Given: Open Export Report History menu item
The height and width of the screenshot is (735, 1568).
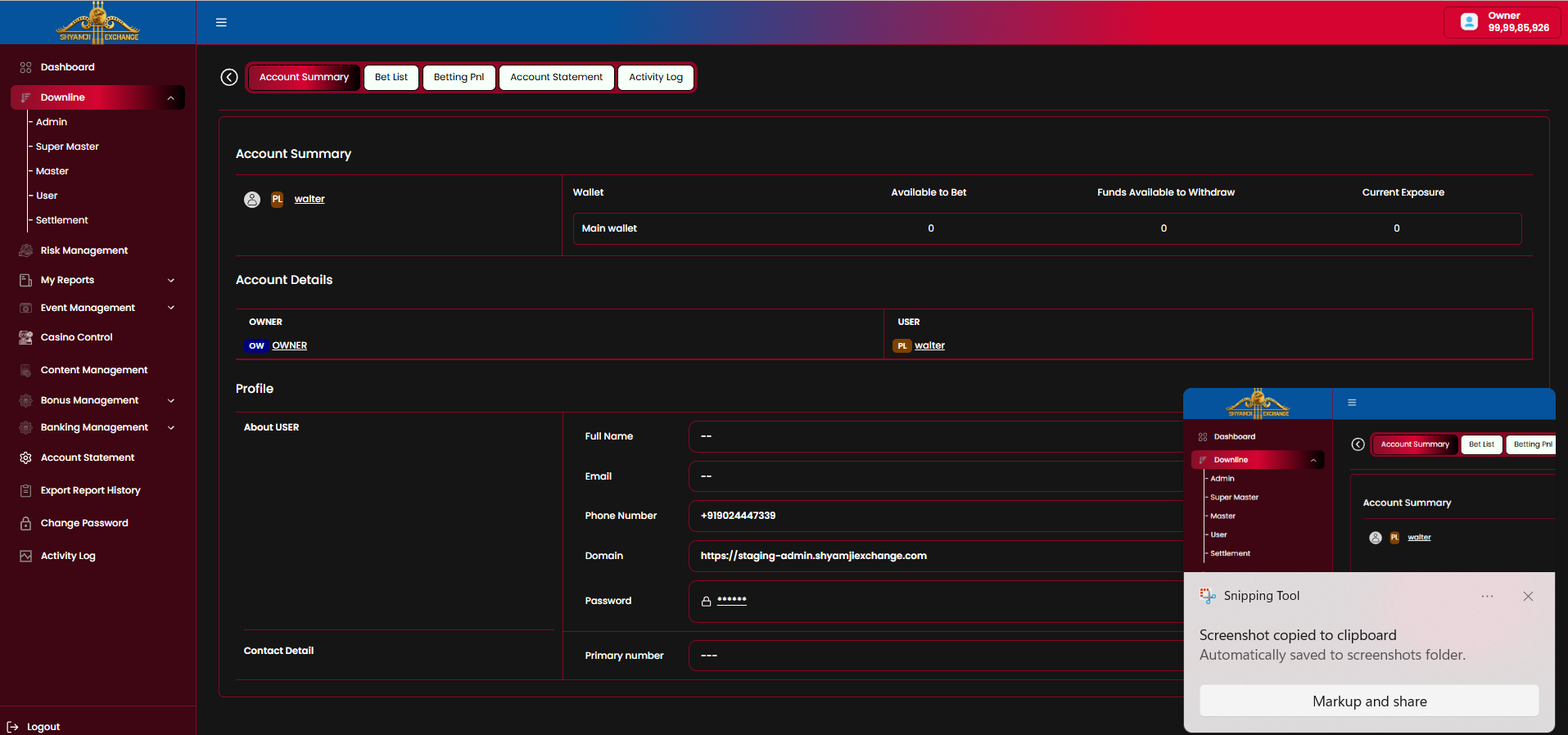Looking at the screenshot, I should [x=91, y=490].
